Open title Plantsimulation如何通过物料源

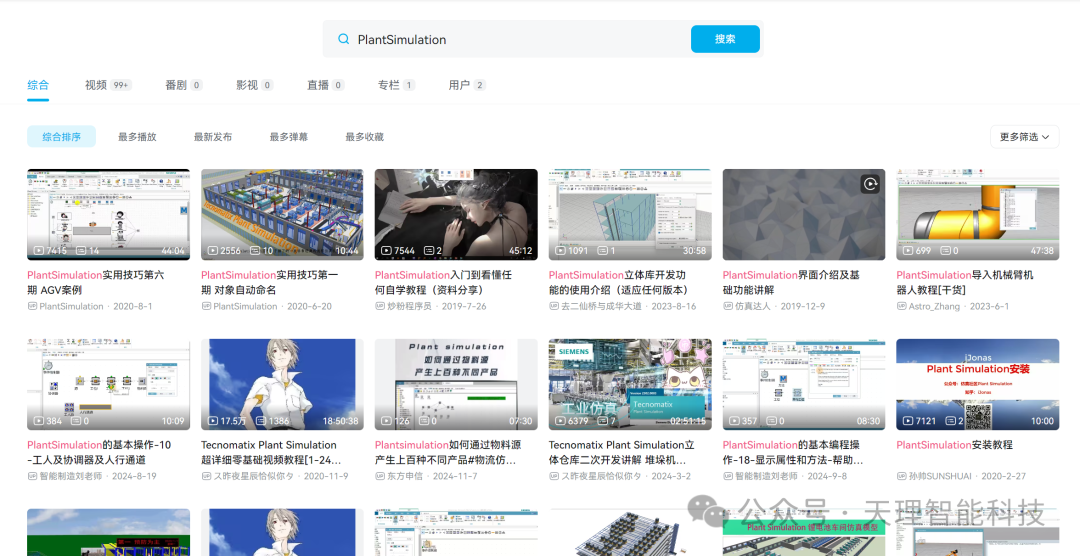tap(448, 452)
